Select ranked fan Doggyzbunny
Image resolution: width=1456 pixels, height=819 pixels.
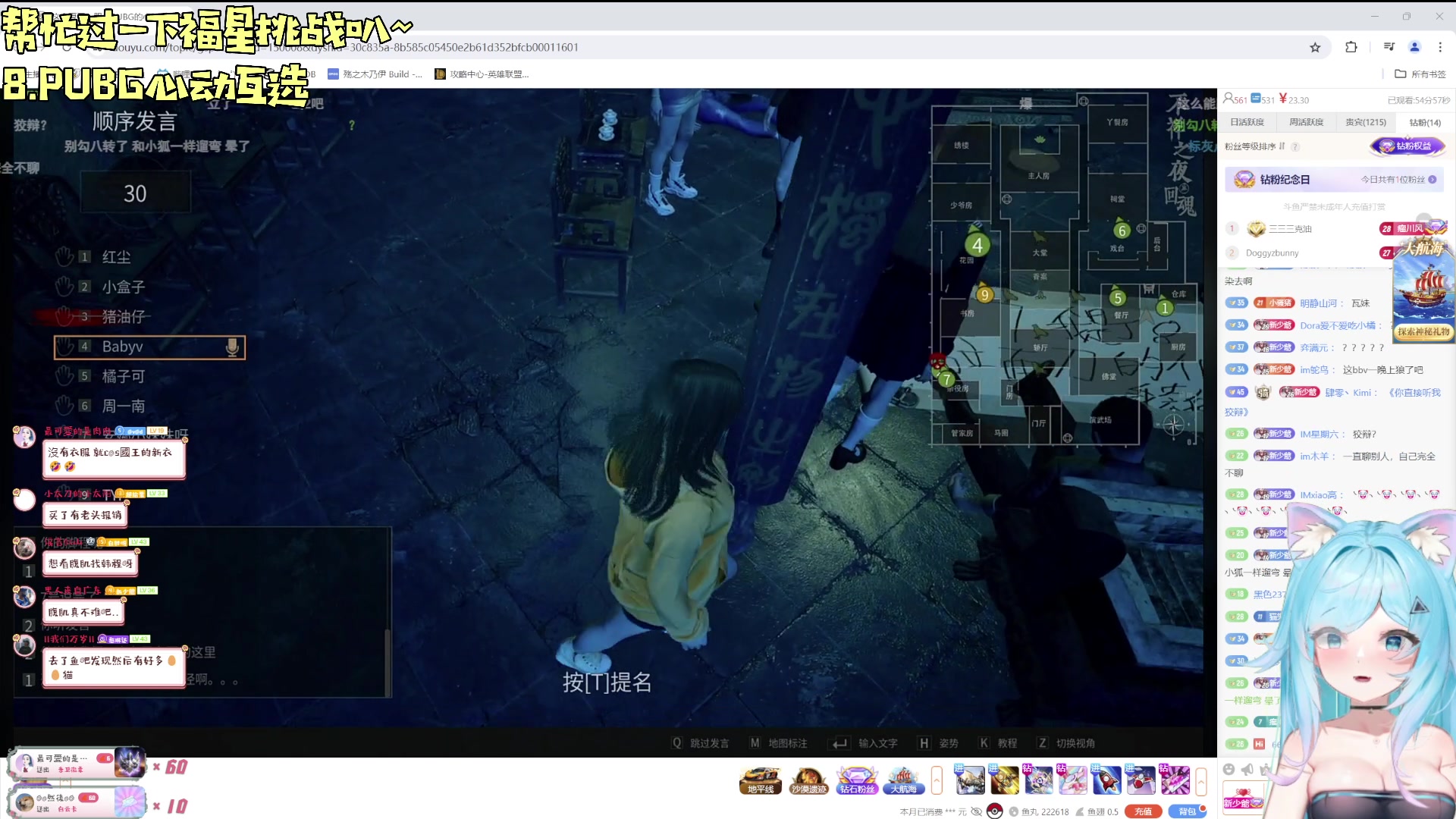click(1272, 253)
